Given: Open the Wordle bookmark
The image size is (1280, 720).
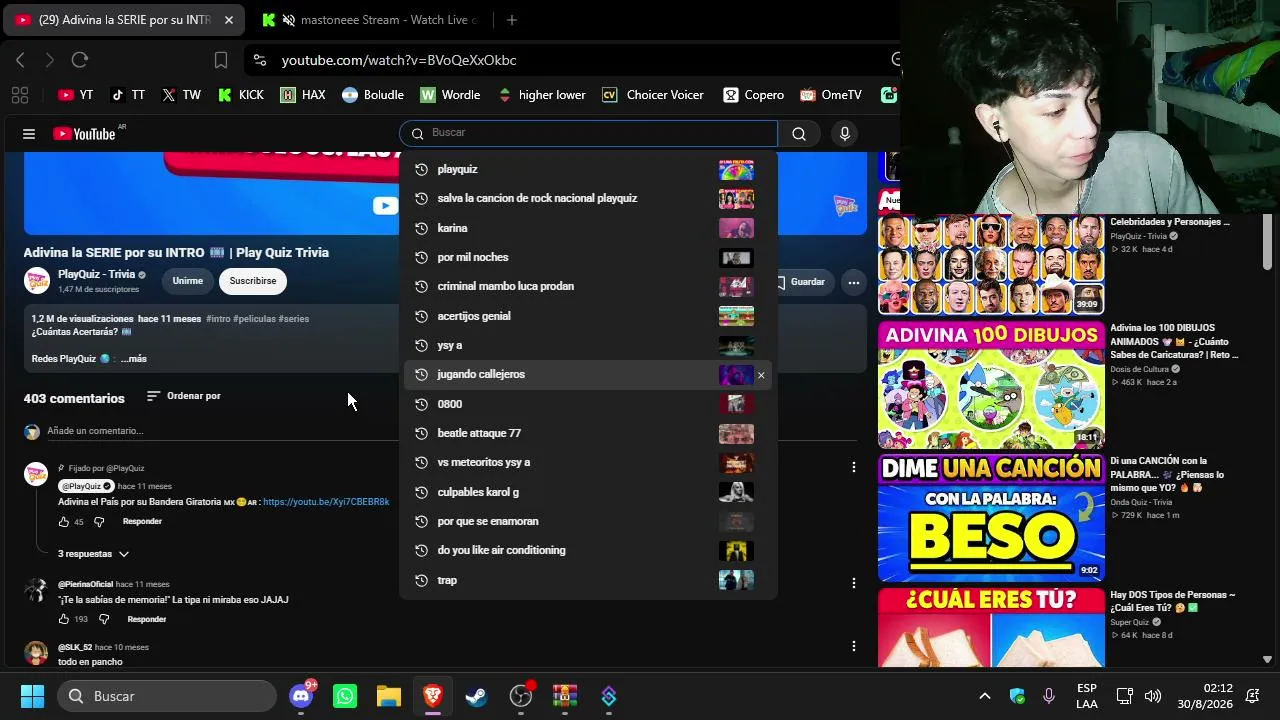Looking at the screenshot, I should (450, 95).
